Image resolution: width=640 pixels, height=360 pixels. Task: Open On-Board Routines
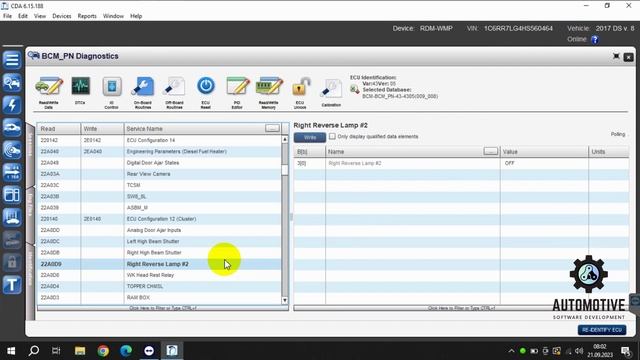143,93
